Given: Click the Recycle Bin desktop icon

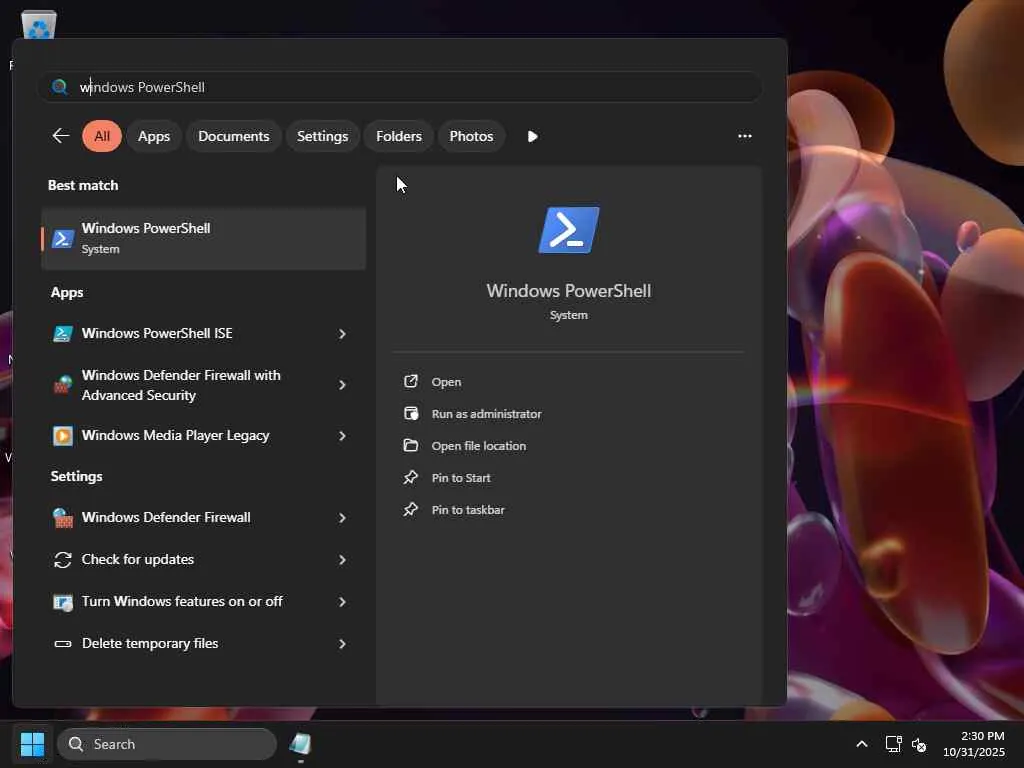Looking at the screenshot, I should pos(39,25).
